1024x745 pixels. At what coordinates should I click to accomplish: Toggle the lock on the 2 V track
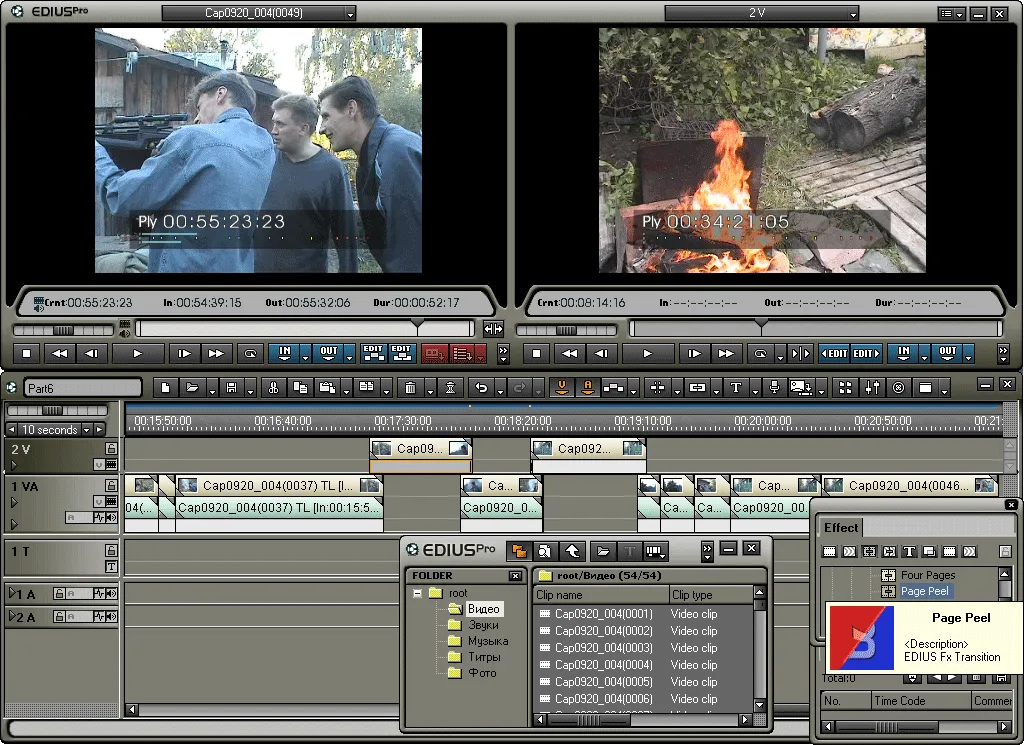click(x=112, y=449)
